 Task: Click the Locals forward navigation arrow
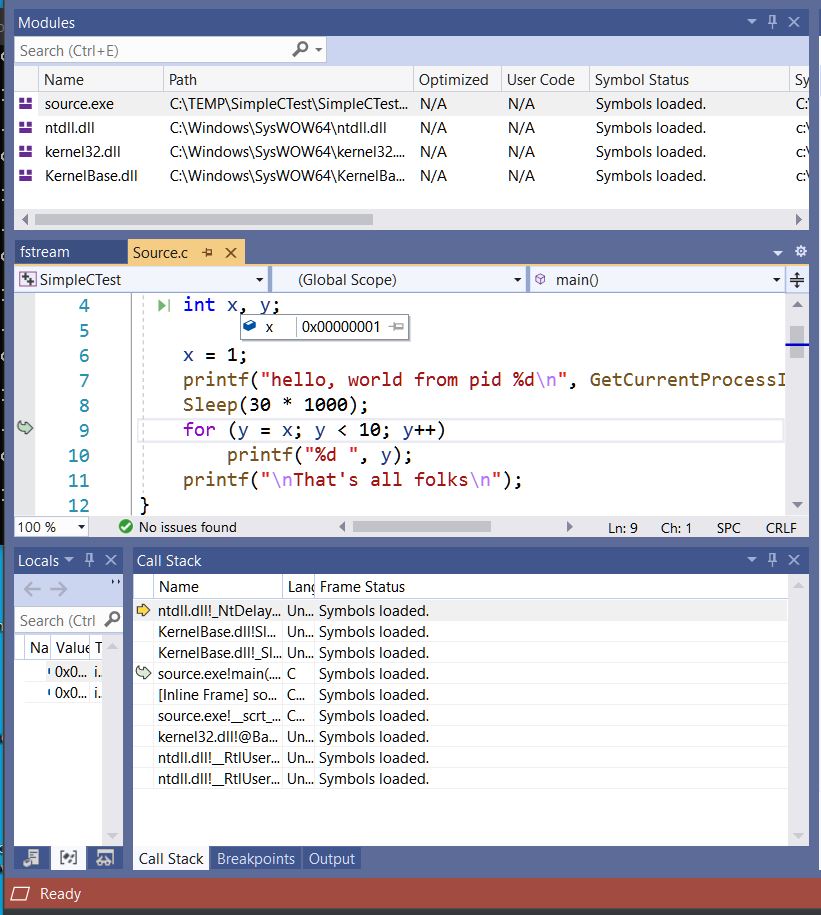(58, 589)
